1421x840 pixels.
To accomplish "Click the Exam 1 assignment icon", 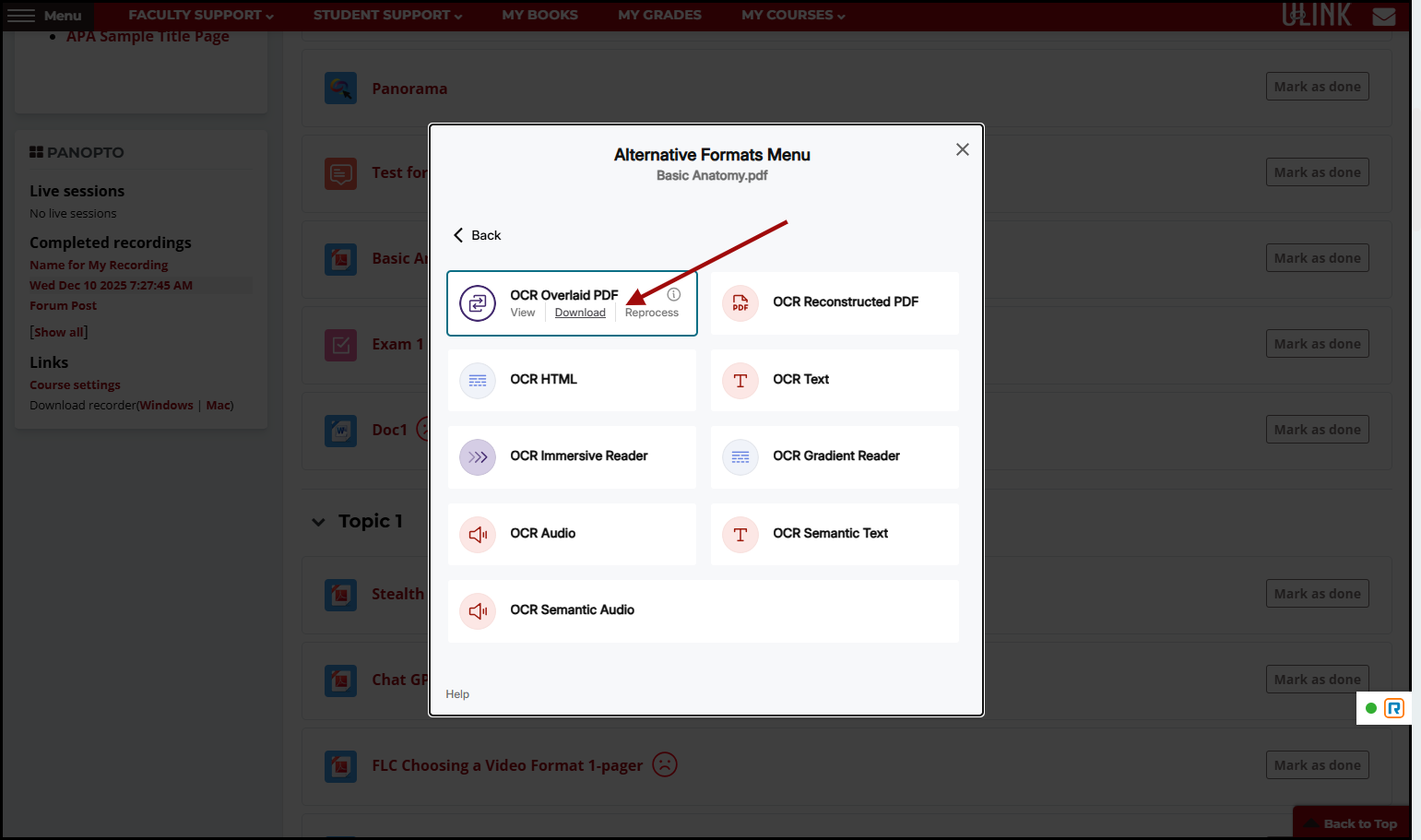I will coord(341,345).
